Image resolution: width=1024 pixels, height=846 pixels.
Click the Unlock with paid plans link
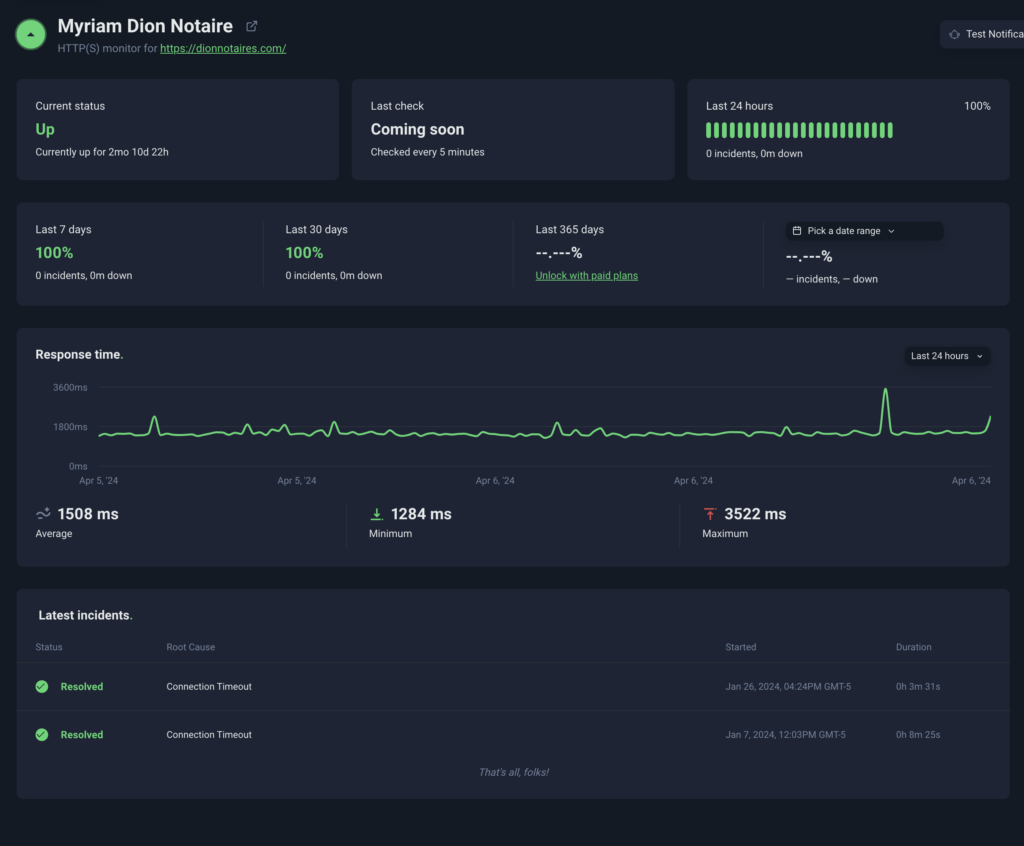pos(586,276)
